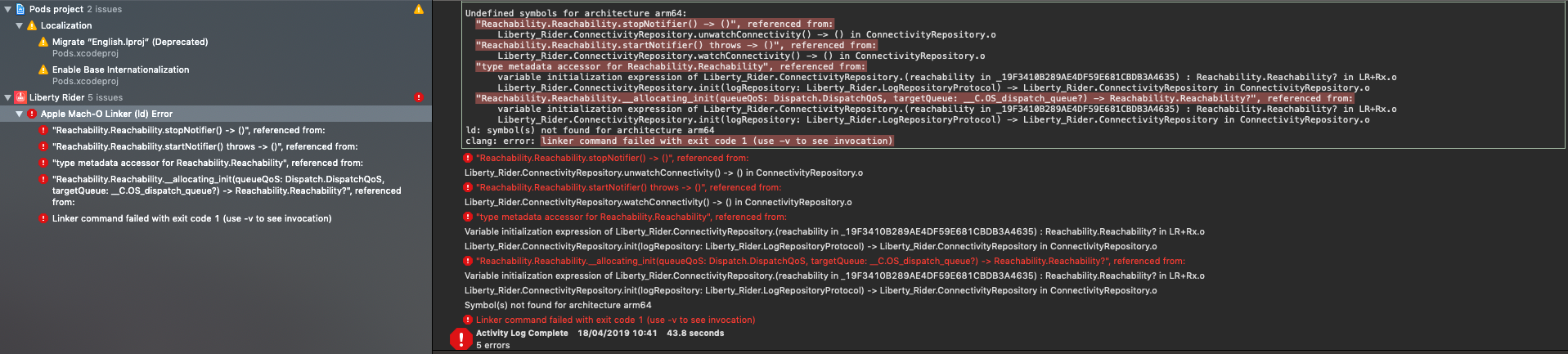Select the Localization group row
Image resolution: width=1568 pixels, height=354 pixels.
pos(216,25)
